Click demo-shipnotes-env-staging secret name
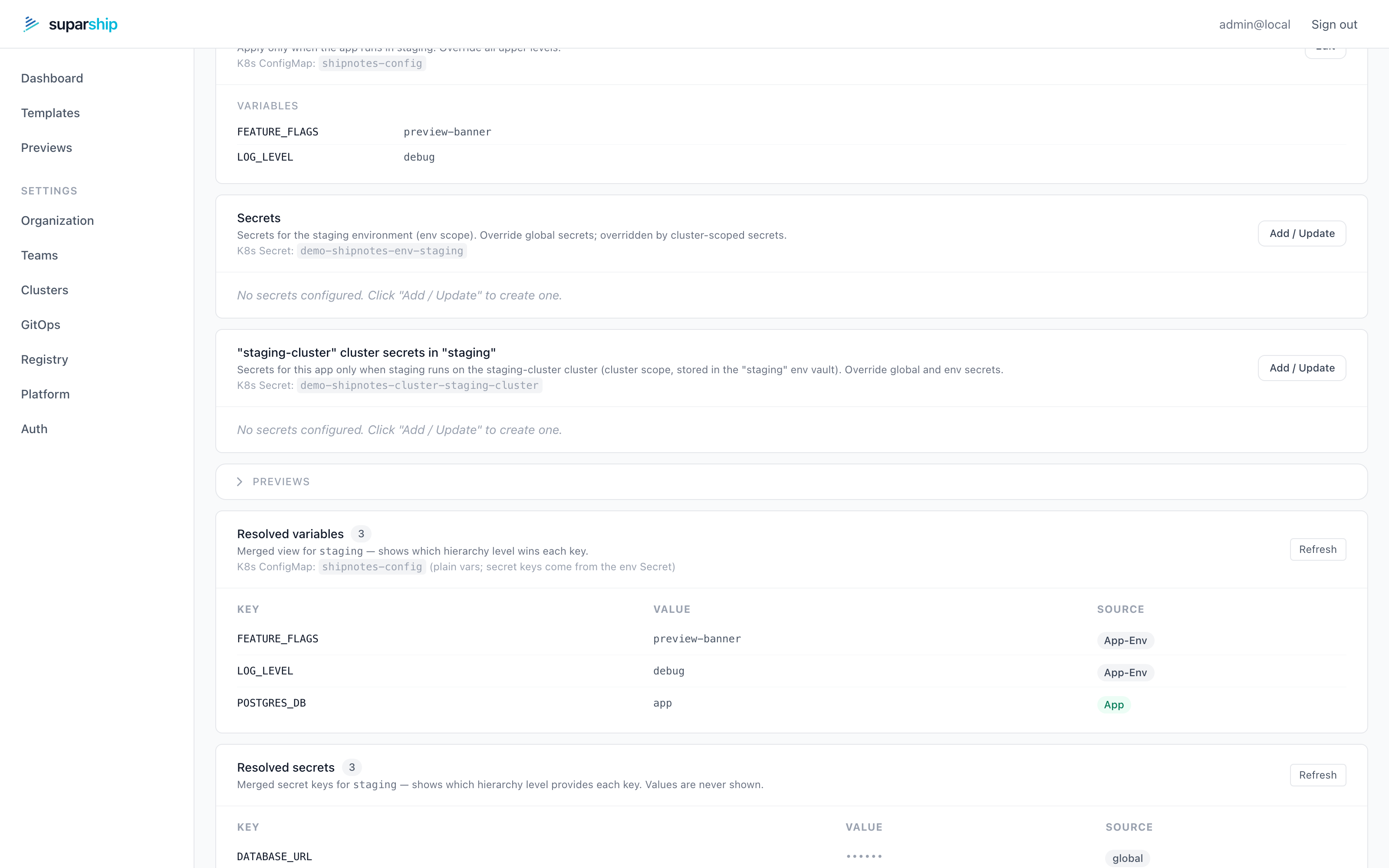Screen dimensions: 1389x868 click(x=382, y=251)
